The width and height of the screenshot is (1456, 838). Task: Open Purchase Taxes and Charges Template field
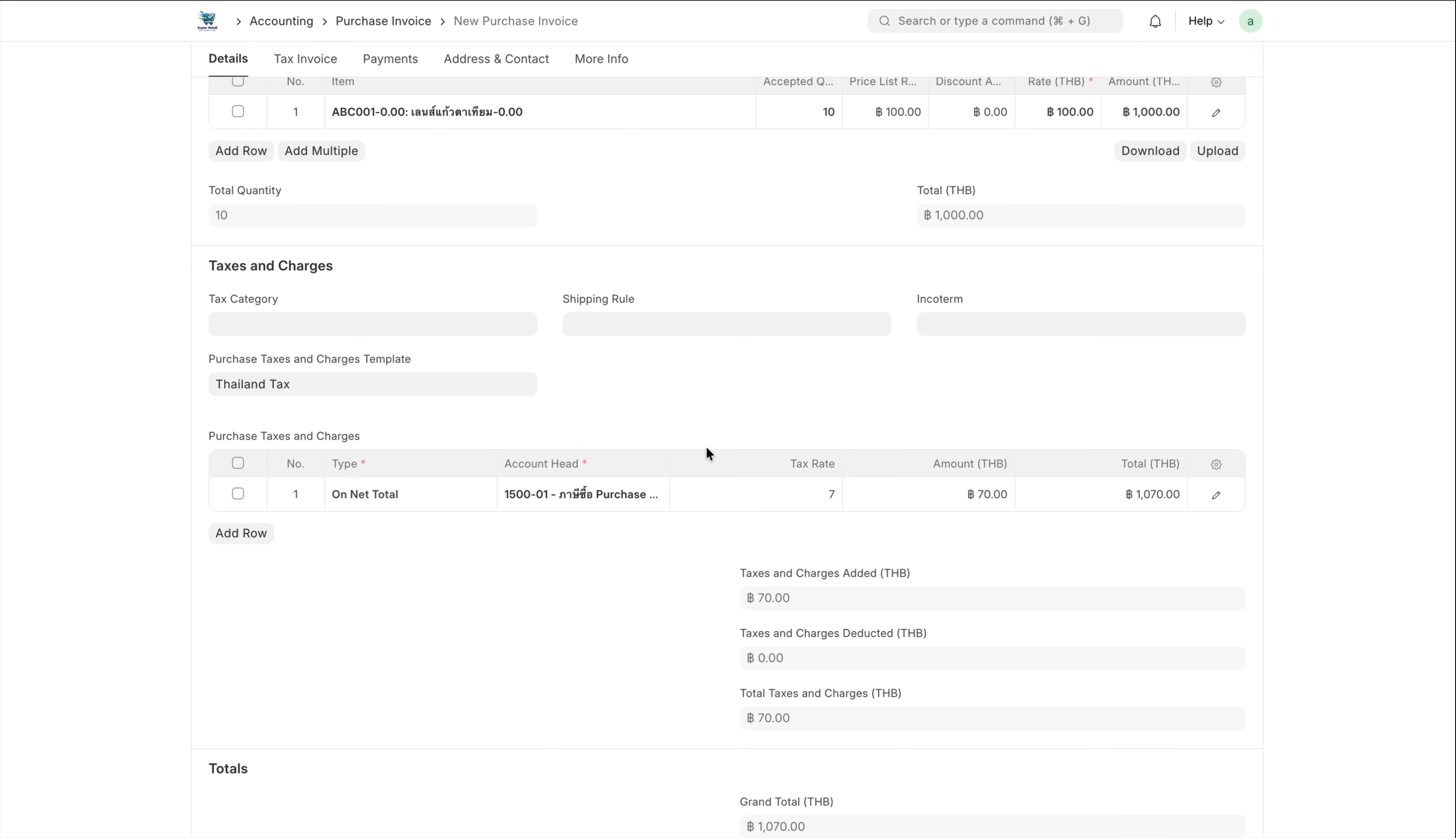point(373,384)
